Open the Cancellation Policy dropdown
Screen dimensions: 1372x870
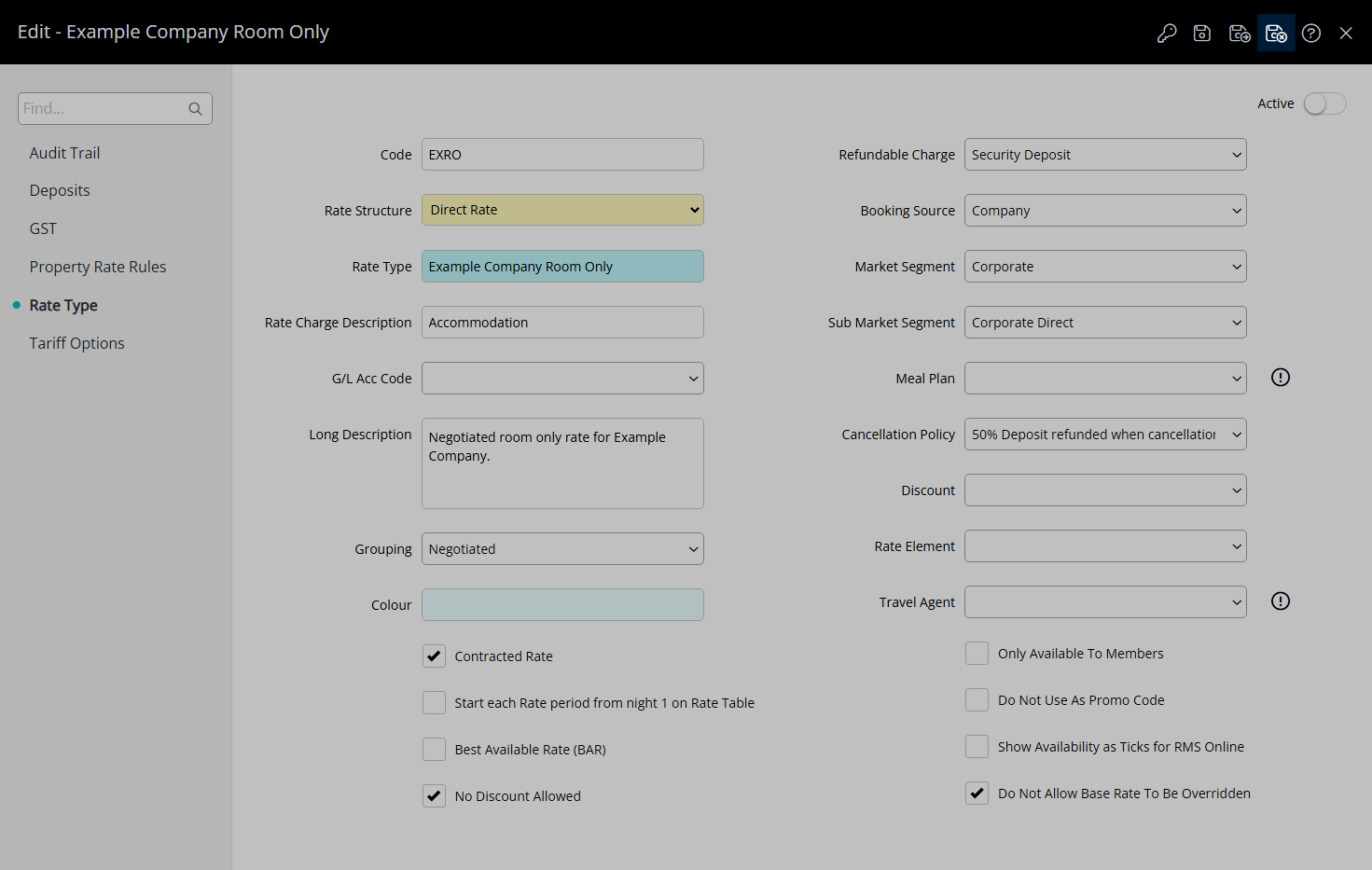point(1105,435)
